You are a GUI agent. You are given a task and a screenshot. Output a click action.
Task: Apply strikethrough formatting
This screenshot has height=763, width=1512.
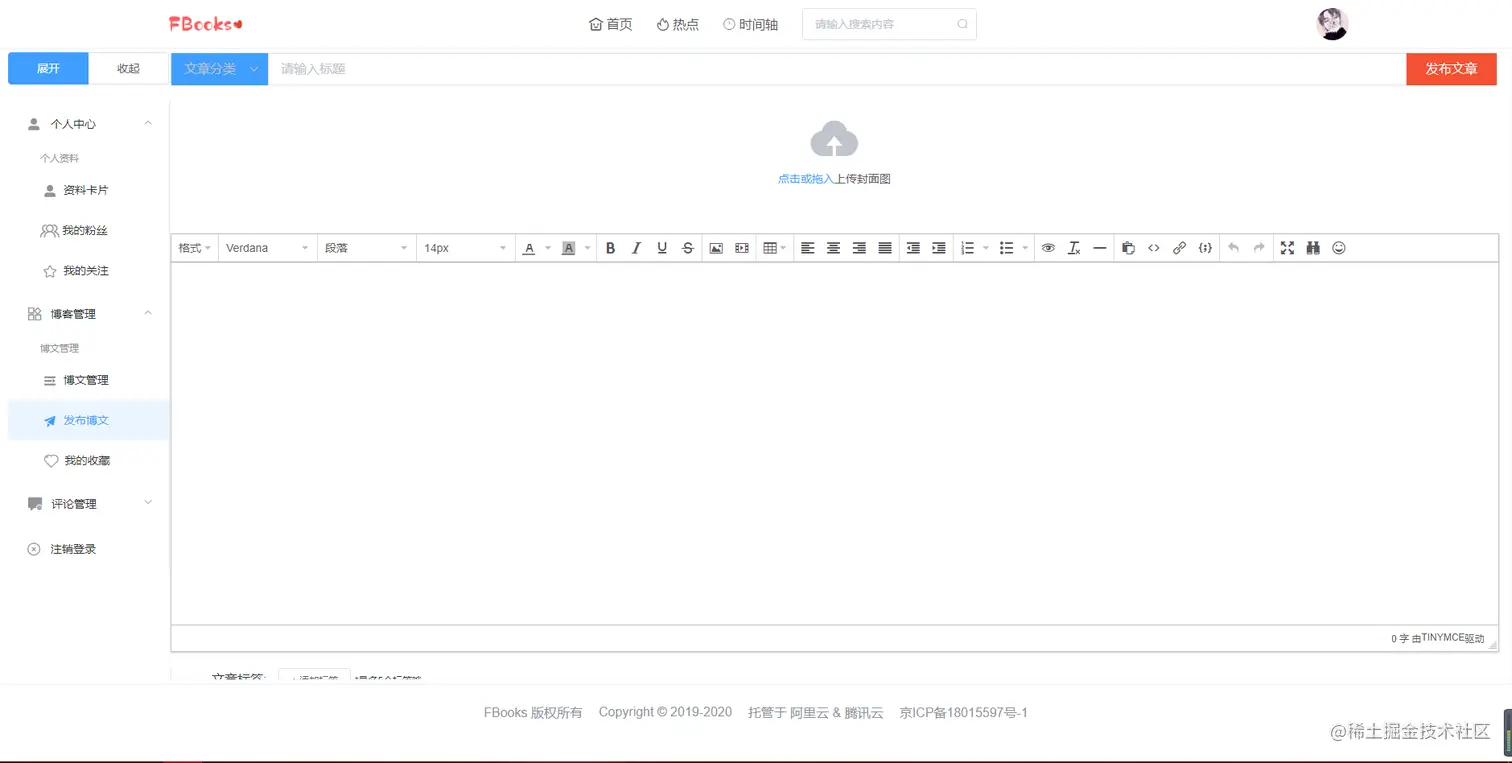coord(688,248)
